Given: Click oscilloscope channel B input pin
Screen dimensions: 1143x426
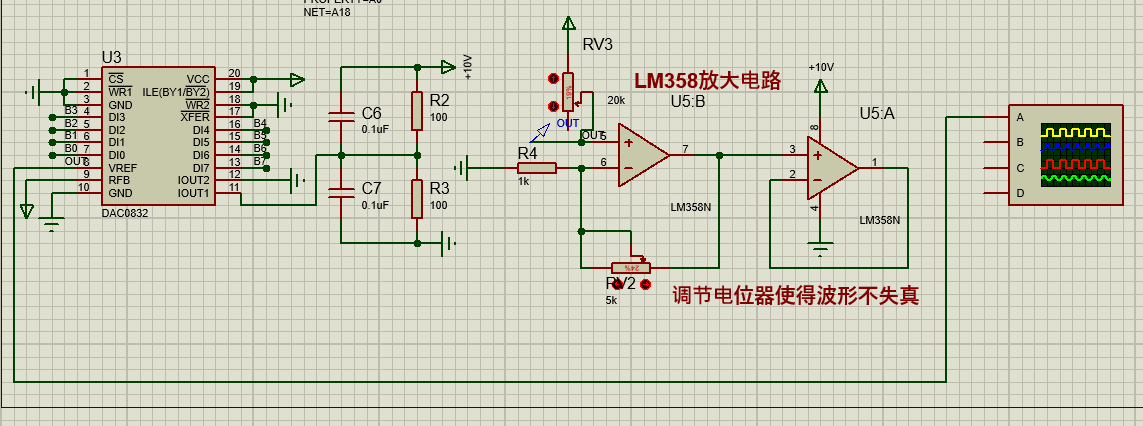Looking at the screenshot, I should [x=995, y=142].
